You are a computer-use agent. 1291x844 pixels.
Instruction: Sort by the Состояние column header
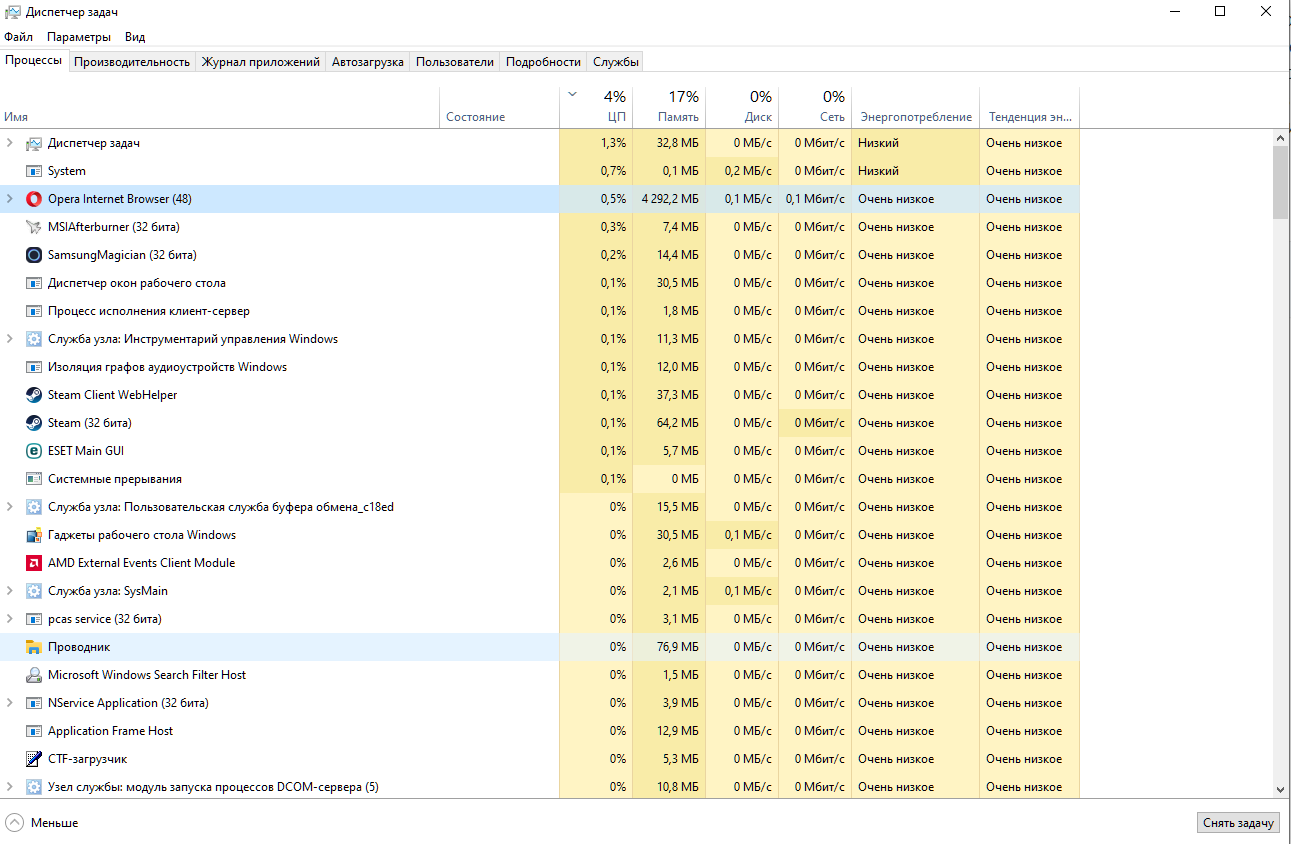click(500, 108)
